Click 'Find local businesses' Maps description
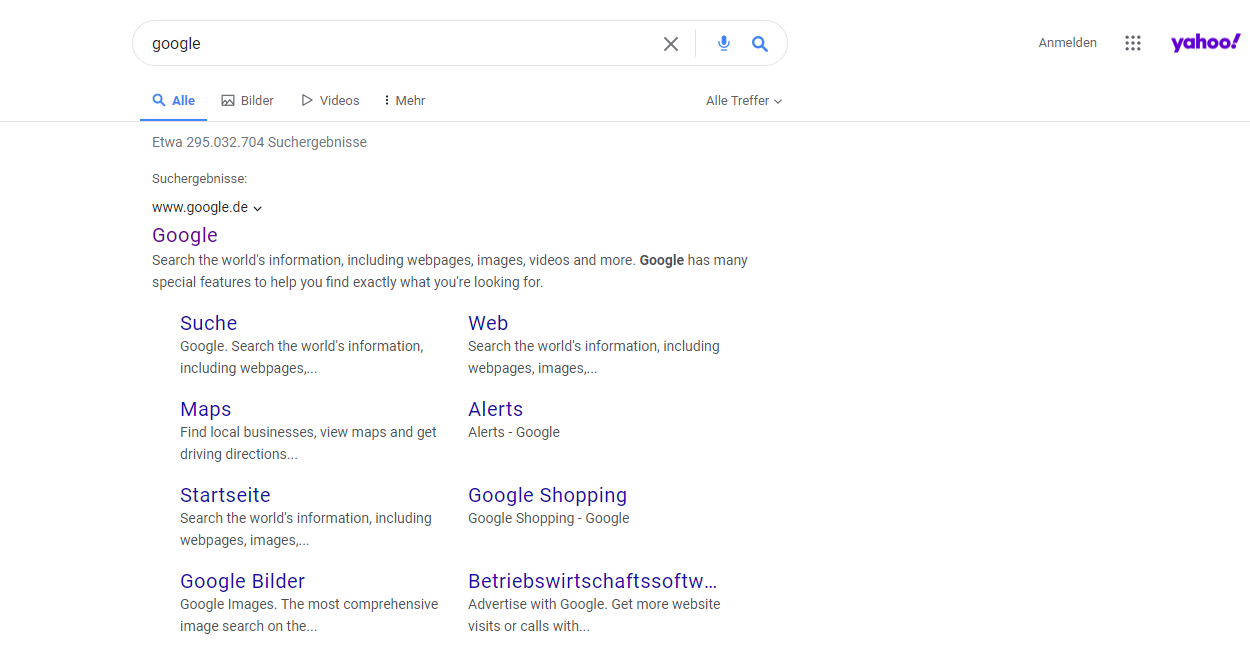 (x=308, y=443)
